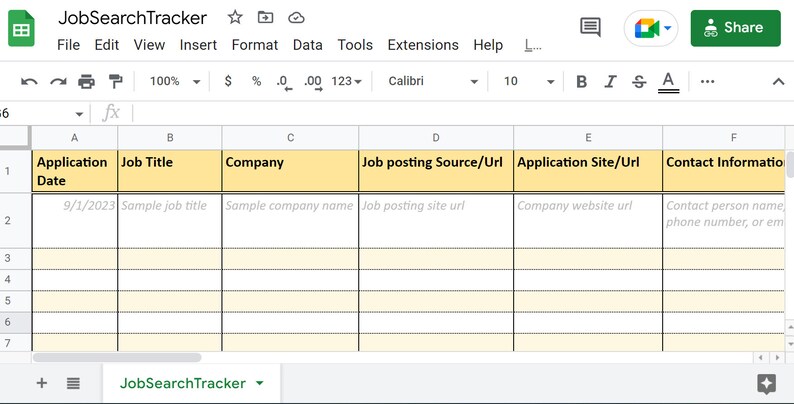This screenshot has height=404, width=794.
Task: Open the View menu
Action: [x=149, y=45]
